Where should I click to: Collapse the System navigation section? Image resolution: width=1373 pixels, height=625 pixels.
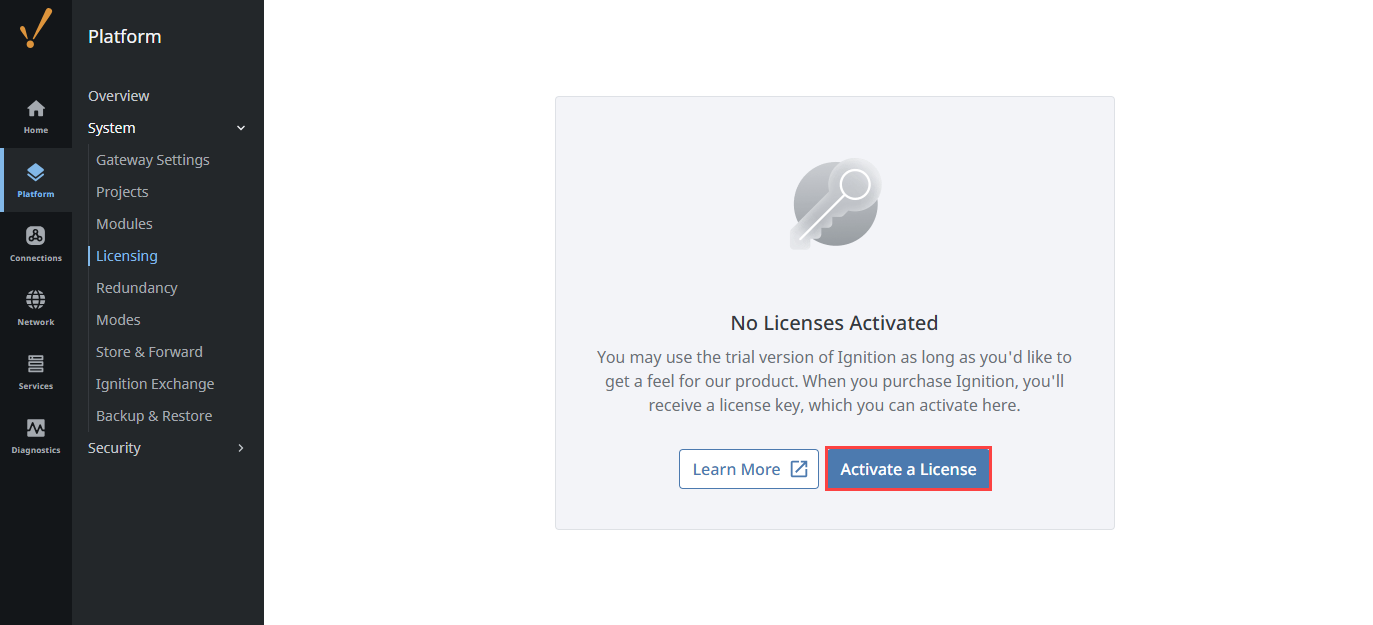pos(240,128)
